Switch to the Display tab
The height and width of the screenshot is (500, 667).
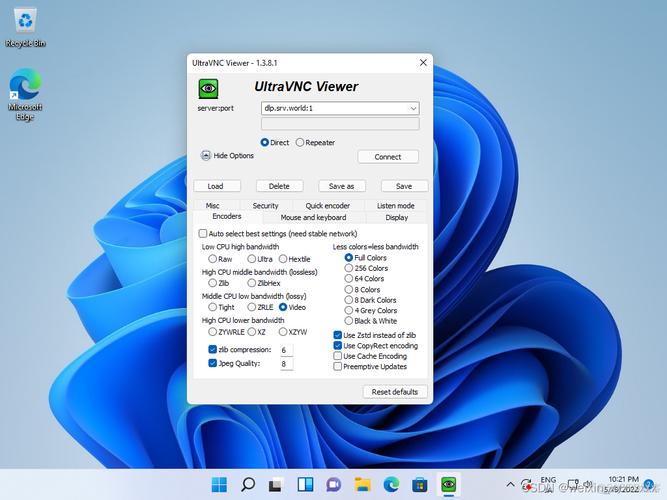point(396,217)
